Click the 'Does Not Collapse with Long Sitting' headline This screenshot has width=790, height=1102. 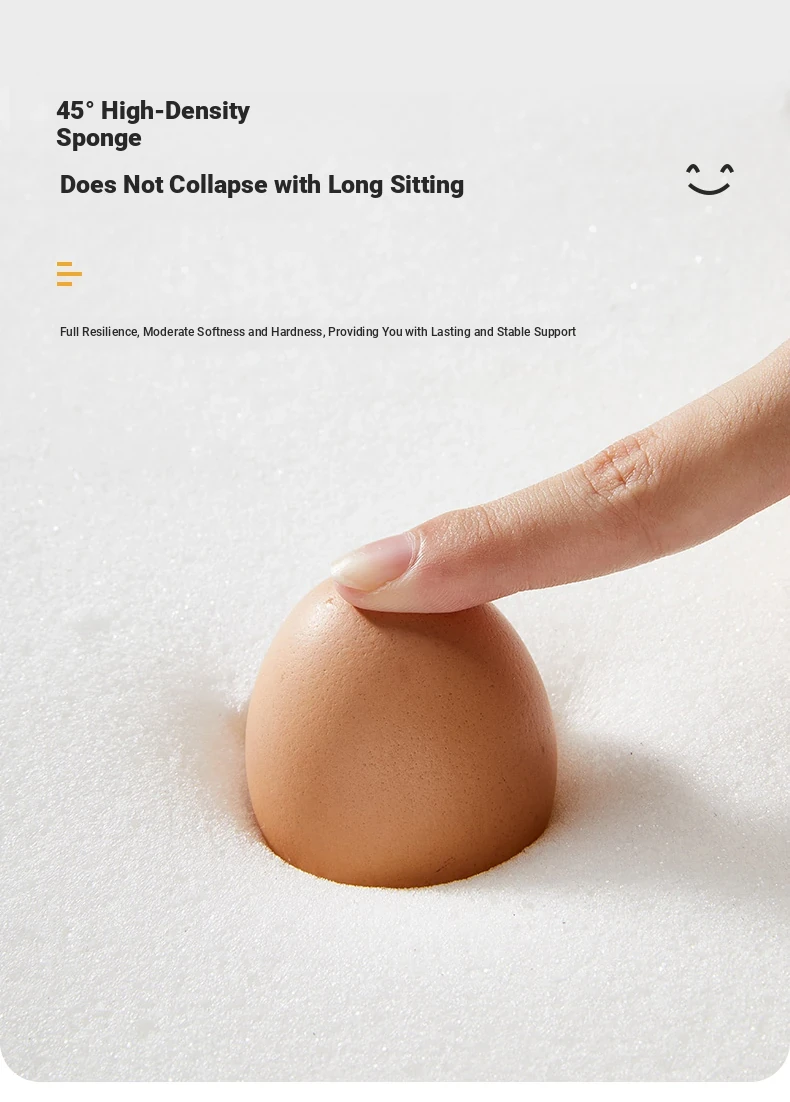261,185
